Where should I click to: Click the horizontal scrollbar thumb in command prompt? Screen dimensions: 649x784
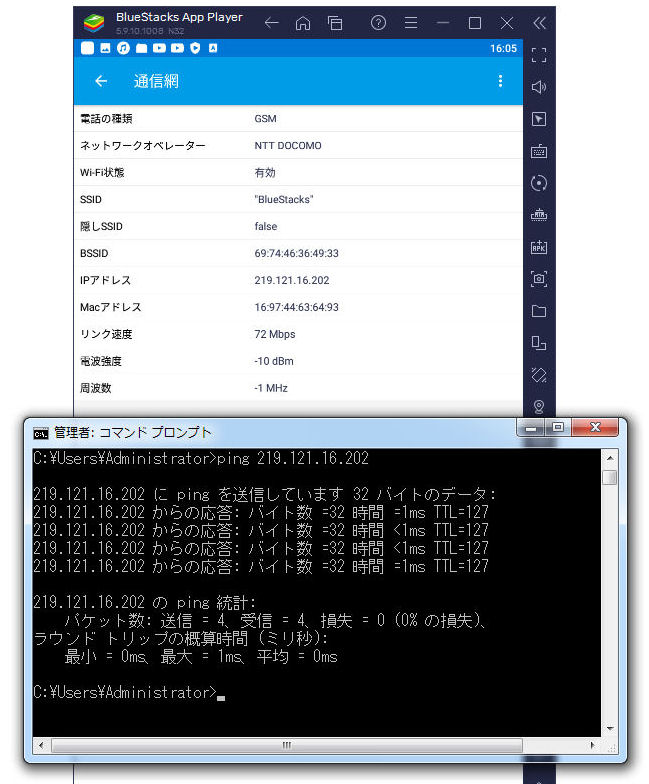[286, 745]
